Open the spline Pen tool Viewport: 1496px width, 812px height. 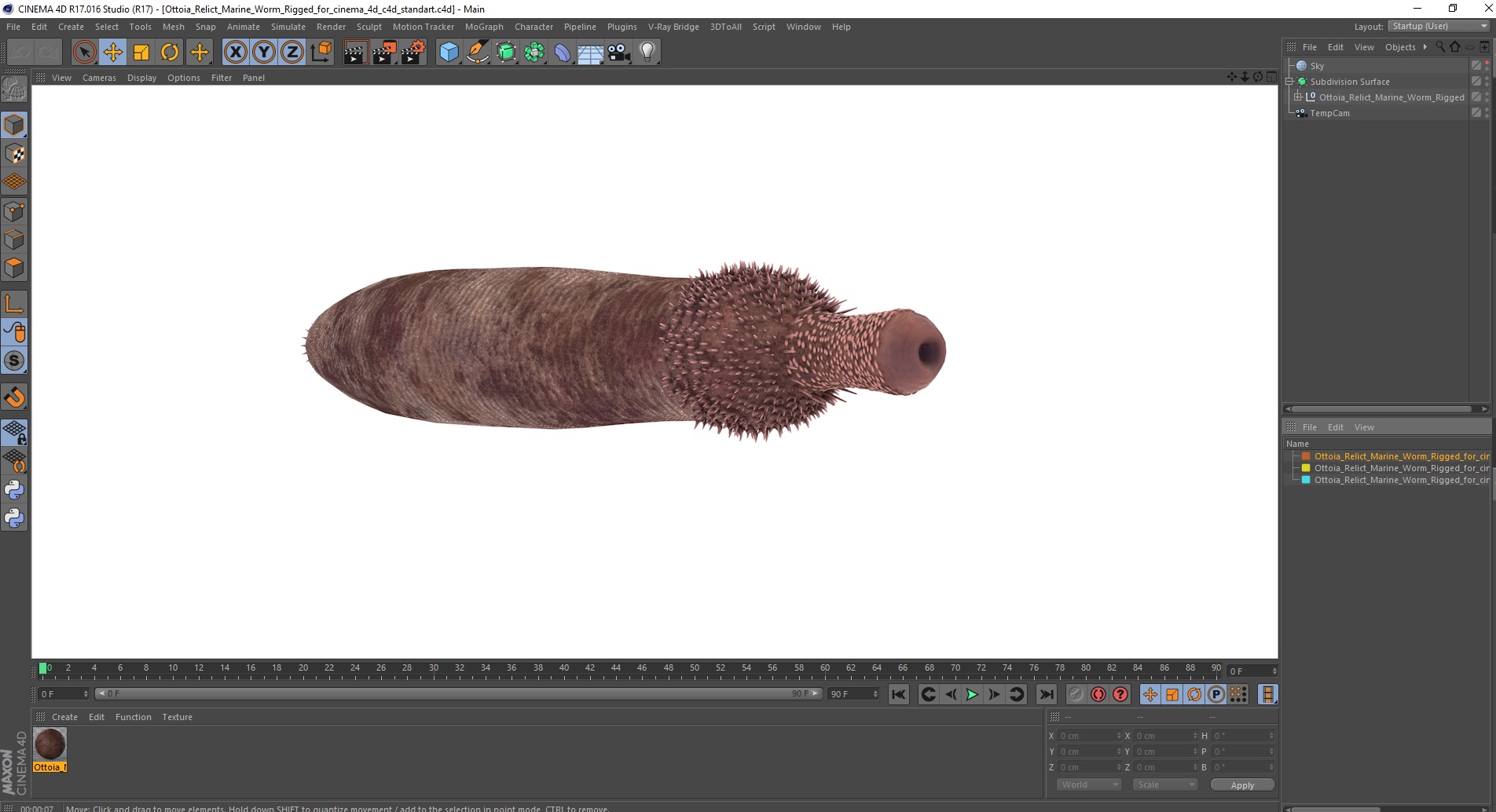coord(478,53)
